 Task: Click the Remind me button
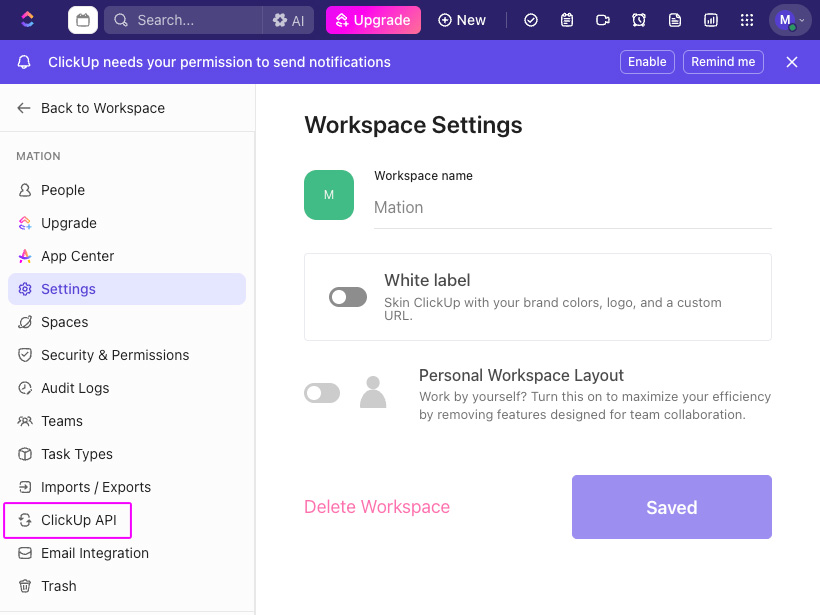723,62
